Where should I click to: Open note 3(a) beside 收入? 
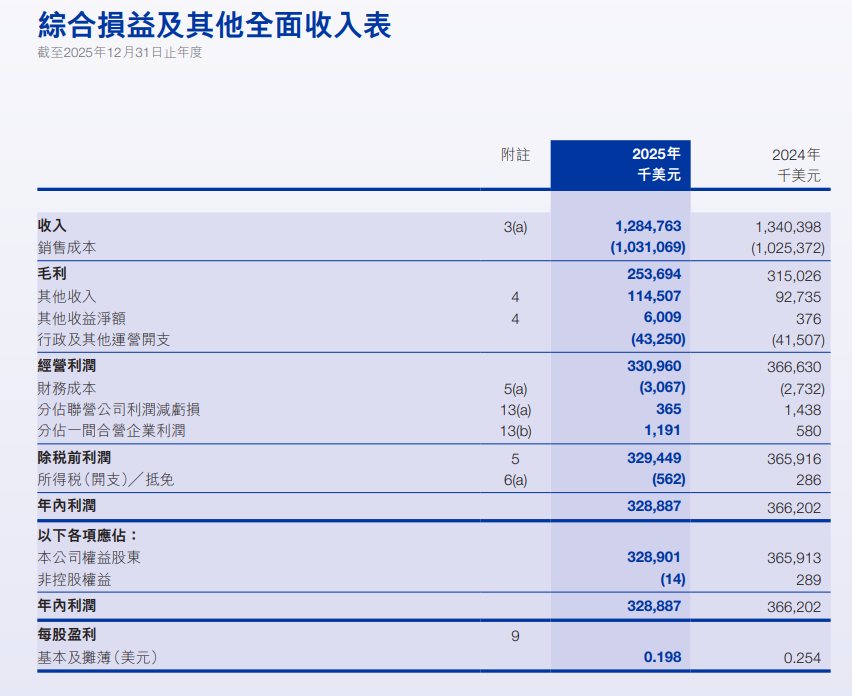tap(515, 227)
